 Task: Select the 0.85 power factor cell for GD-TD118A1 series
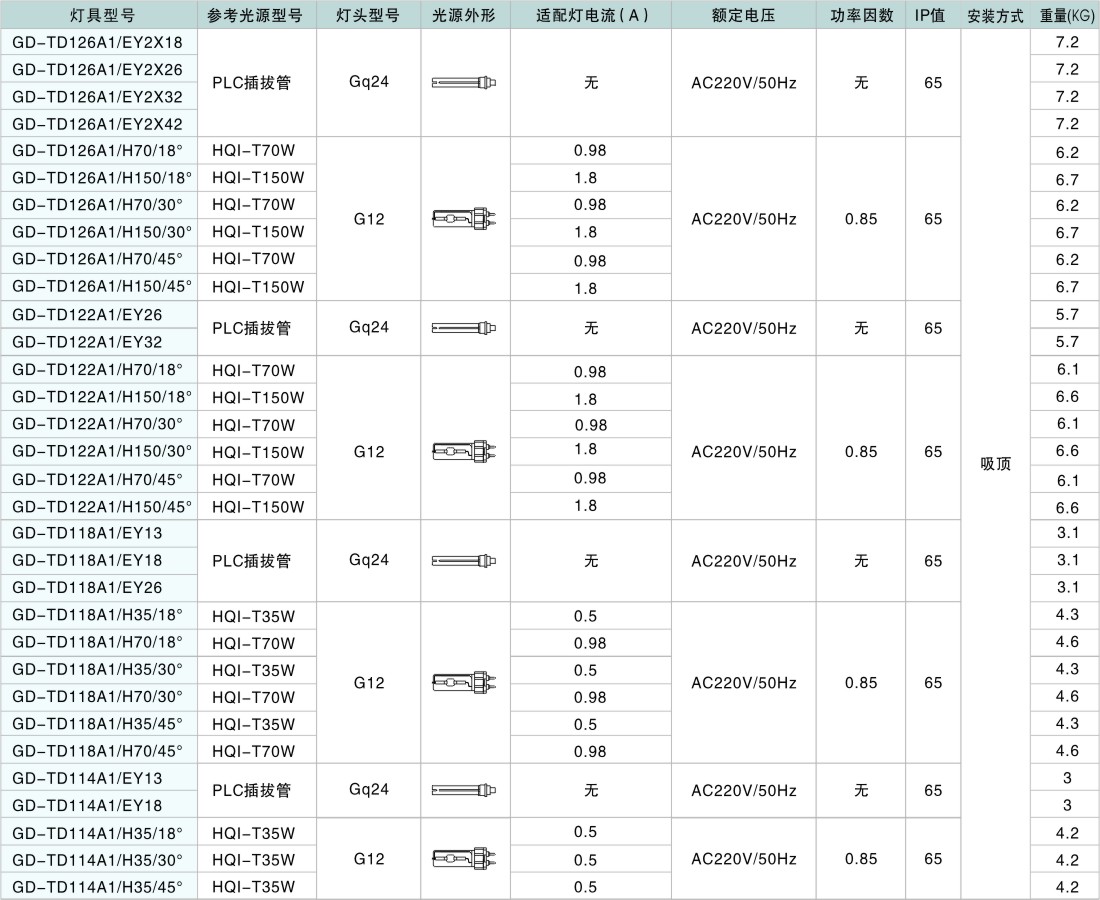(x=861, y=683)
